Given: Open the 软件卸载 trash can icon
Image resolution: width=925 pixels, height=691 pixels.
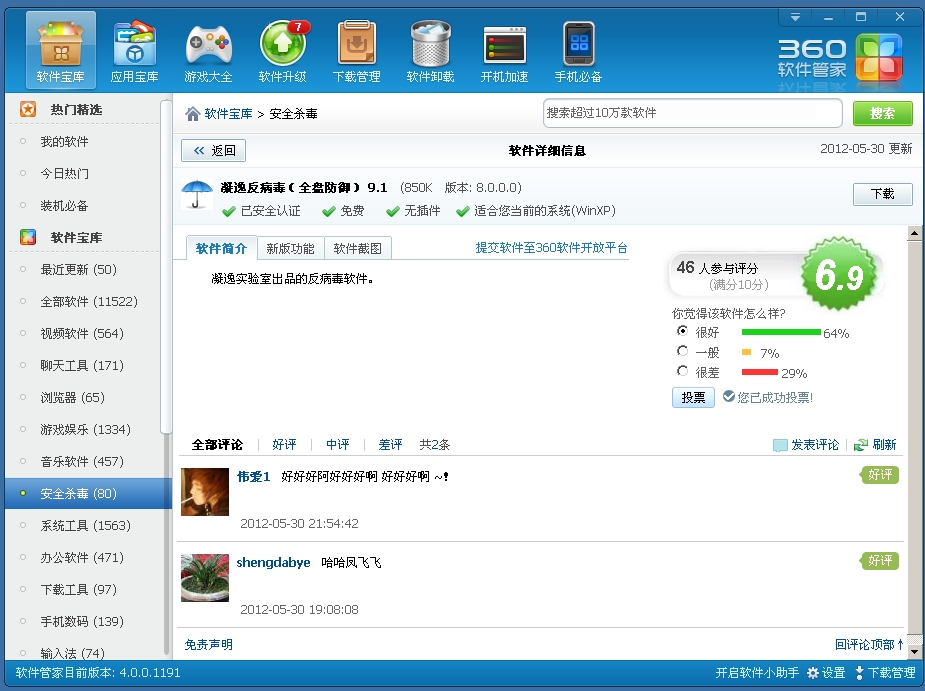Looking at the screenshot, I should [430, 50].
